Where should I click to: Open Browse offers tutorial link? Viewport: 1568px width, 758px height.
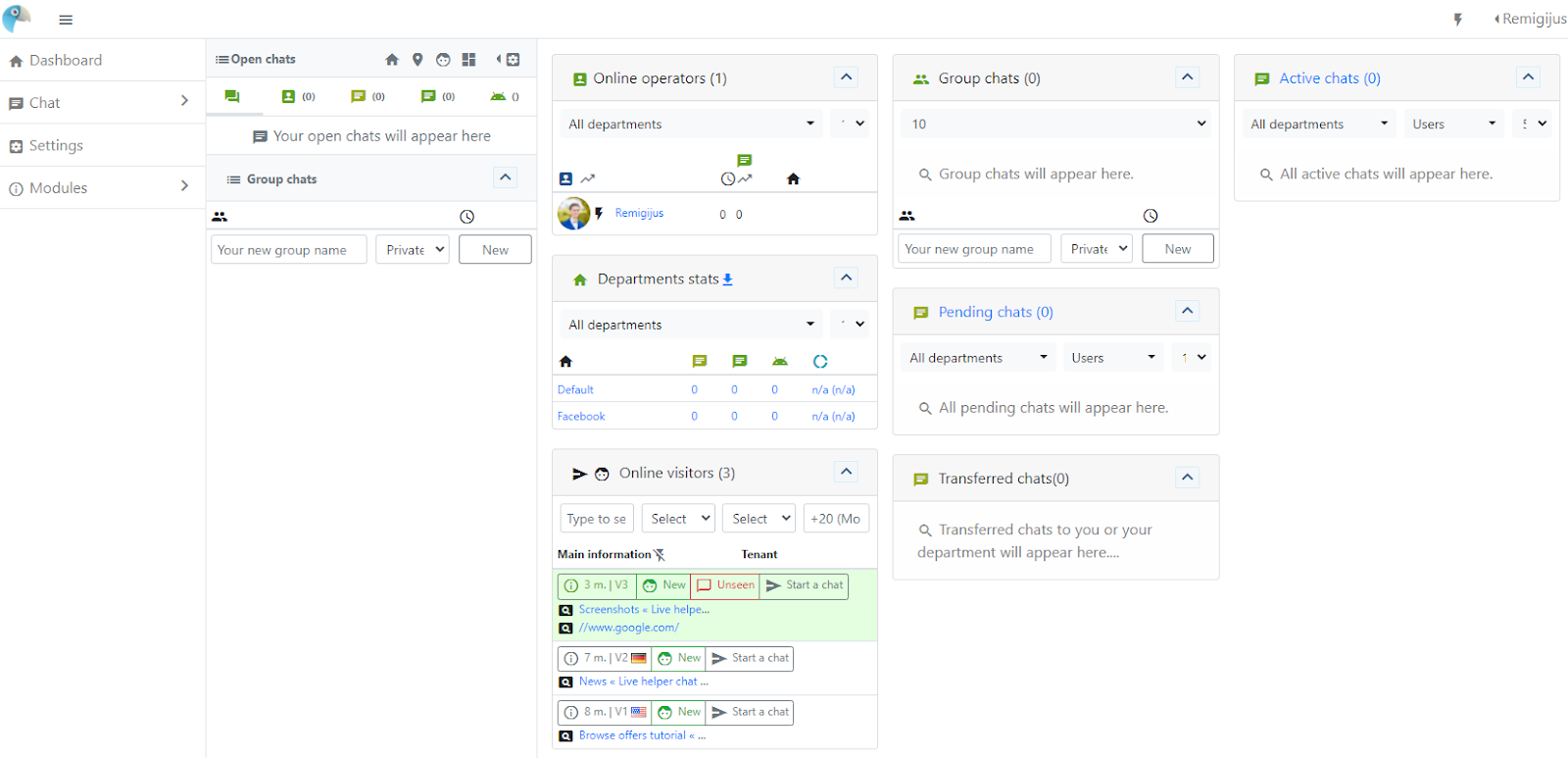coord(642,735)
